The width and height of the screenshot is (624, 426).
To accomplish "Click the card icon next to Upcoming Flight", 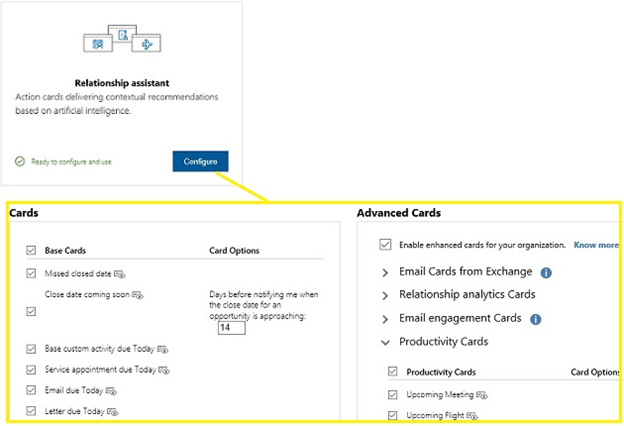I will coord(469,415).
